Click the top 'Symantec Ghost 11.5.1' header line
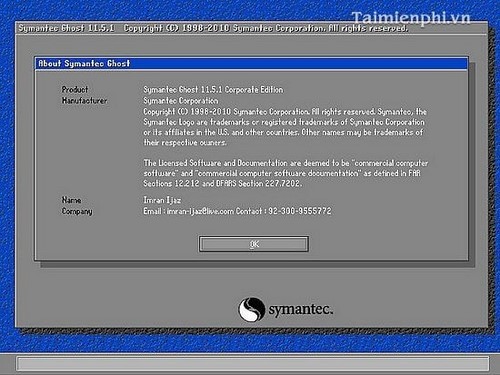The width and height of the screenshot is (500, 375). click(213, 28)
